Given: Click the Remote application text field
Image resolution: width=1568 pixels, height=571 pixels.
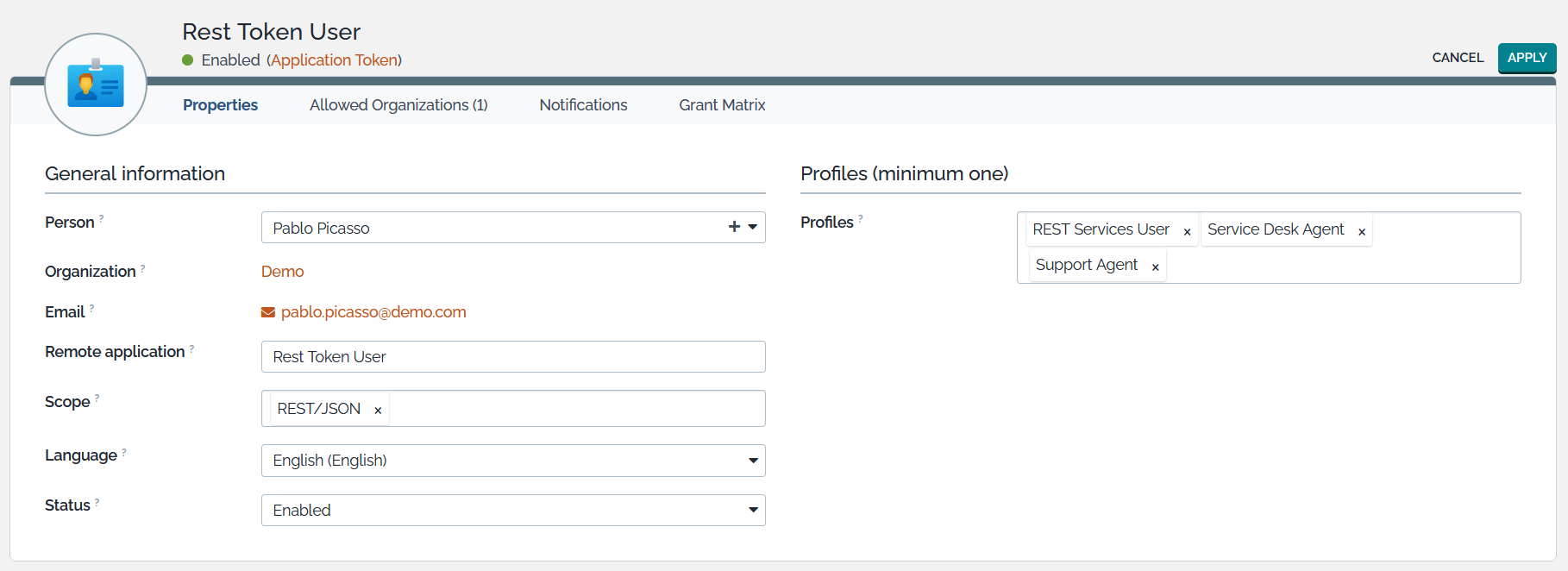Looking at the screenshot, I should click(x=513, y=357).
